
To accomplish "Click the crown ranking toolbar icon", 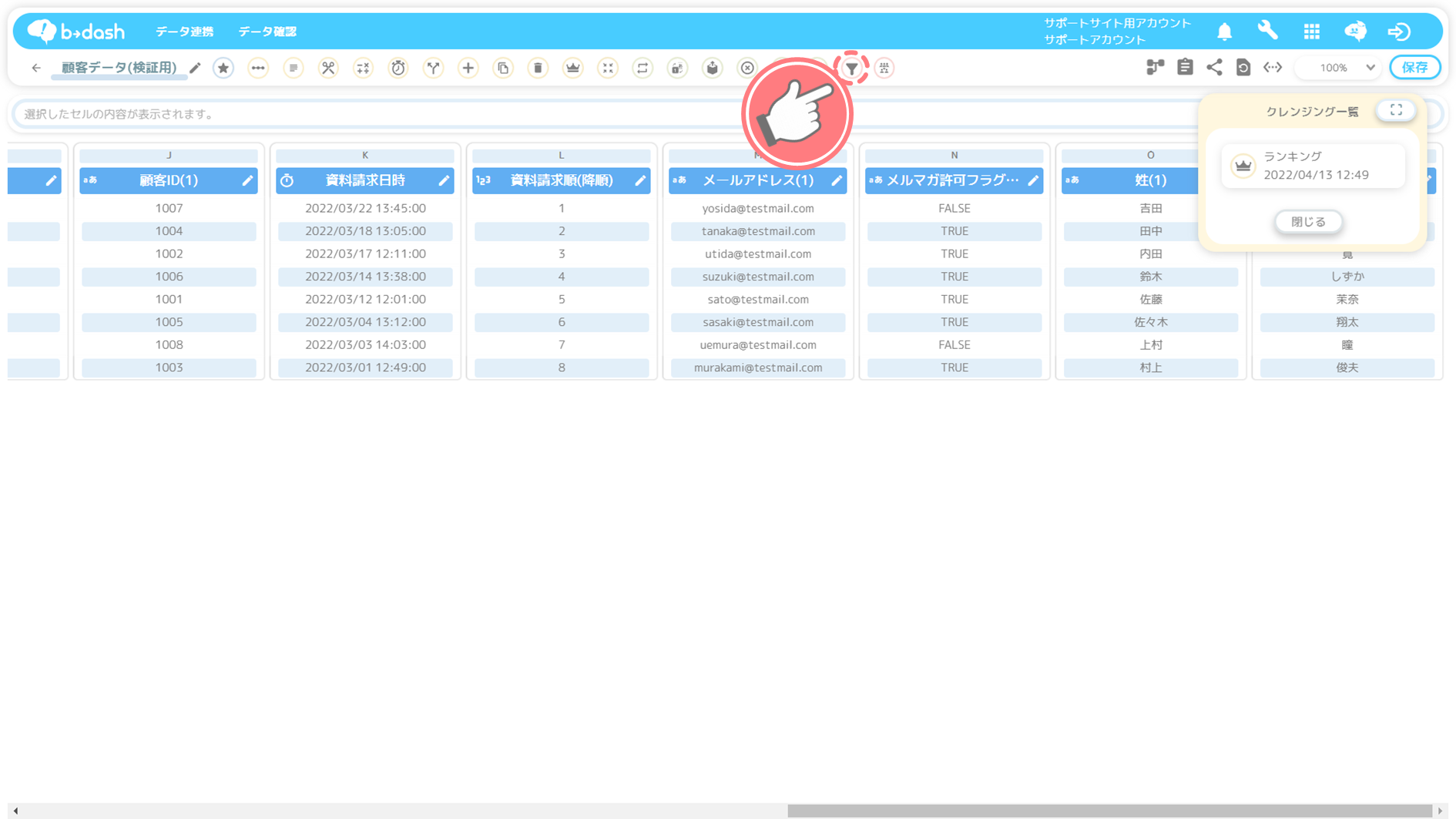I will point(573,68).
